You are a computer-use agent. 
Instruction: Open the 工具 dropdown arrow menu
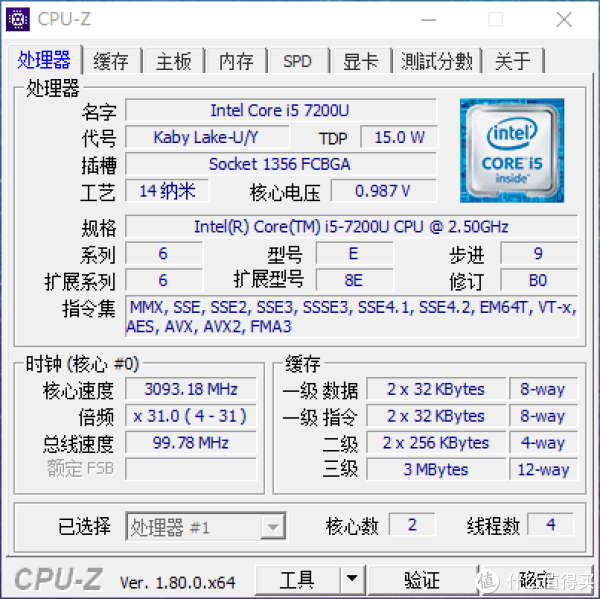click(352, 579)
